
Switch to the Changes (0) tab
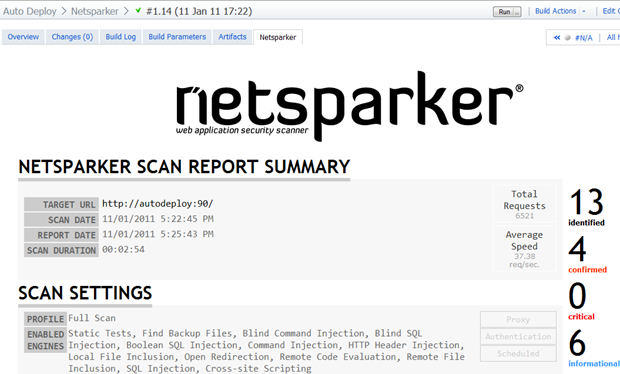tap(72, 37)
